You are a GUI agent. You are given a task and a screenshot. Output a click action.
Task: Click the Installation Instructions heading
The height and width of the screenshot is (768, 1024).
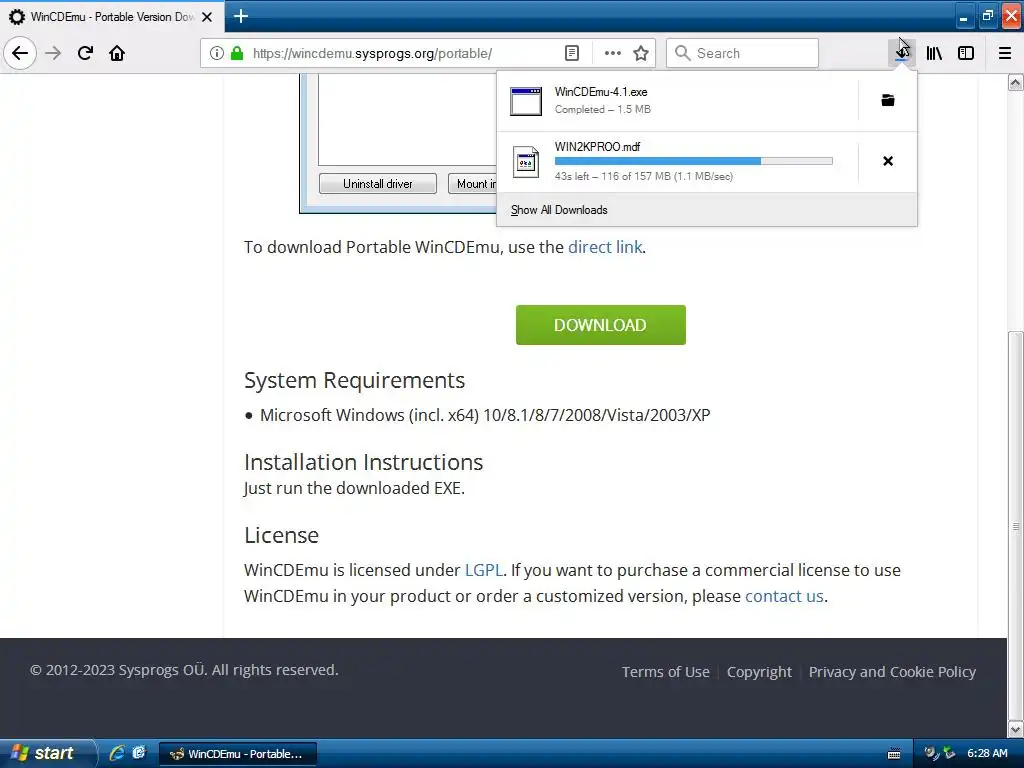click(364, 462)
